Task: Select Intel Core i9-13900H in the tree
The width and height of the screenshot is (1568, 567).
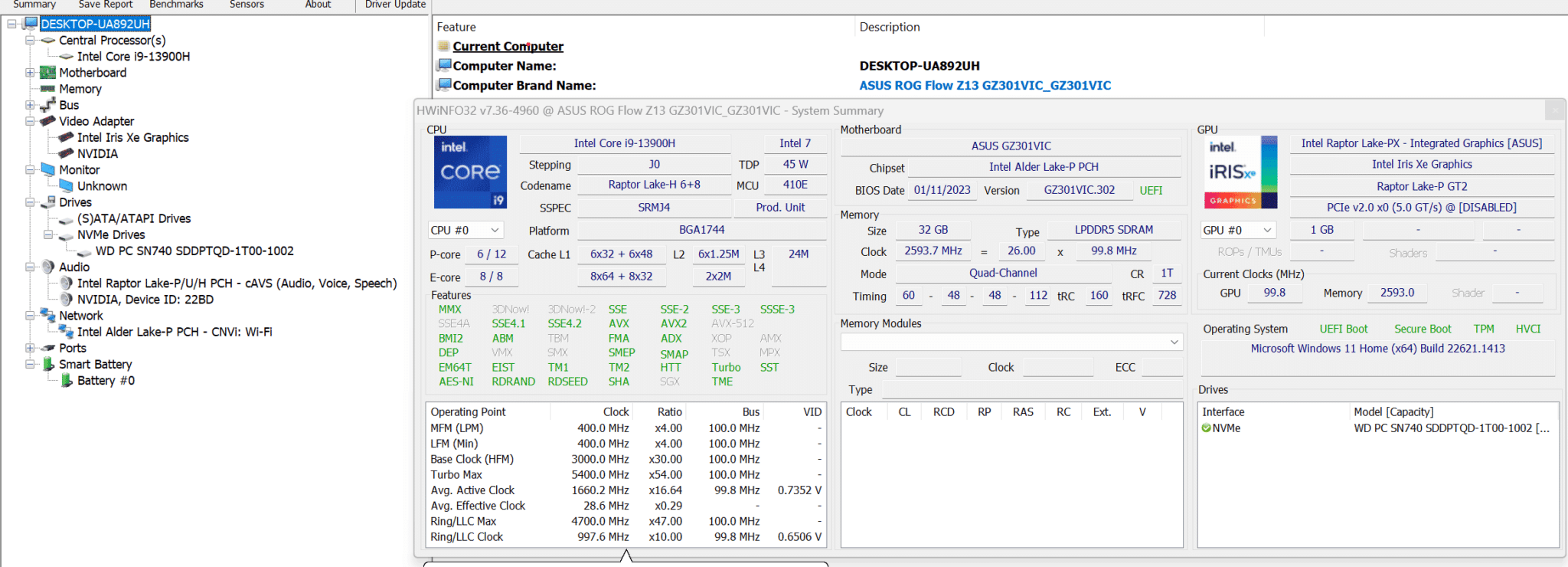Action: [x=133, y=57]
